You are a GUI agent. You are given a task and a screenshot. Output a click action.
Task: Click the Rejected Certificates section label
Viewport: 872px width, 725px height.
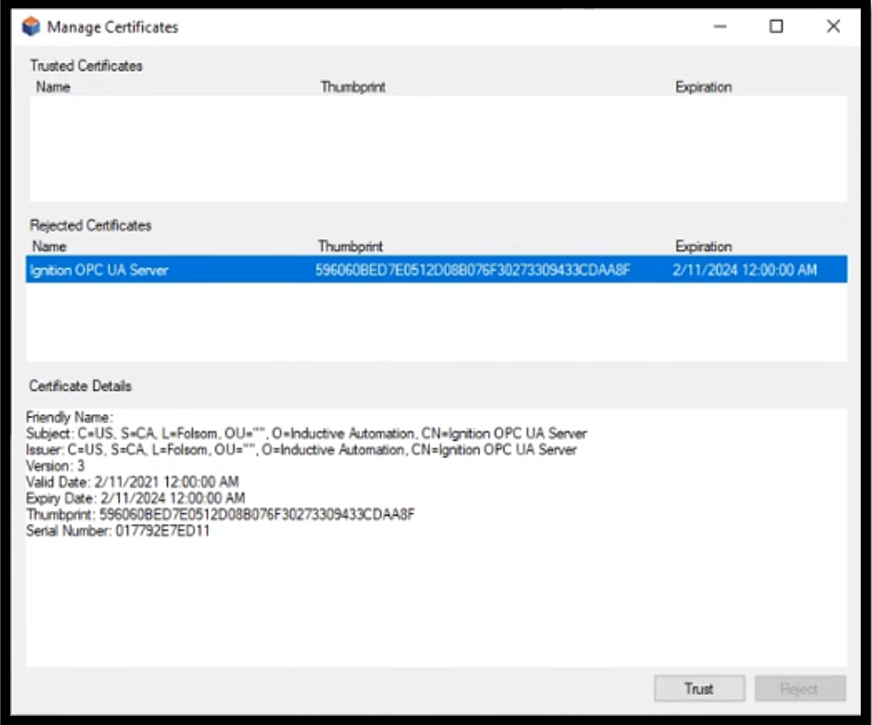coord(91,225)
